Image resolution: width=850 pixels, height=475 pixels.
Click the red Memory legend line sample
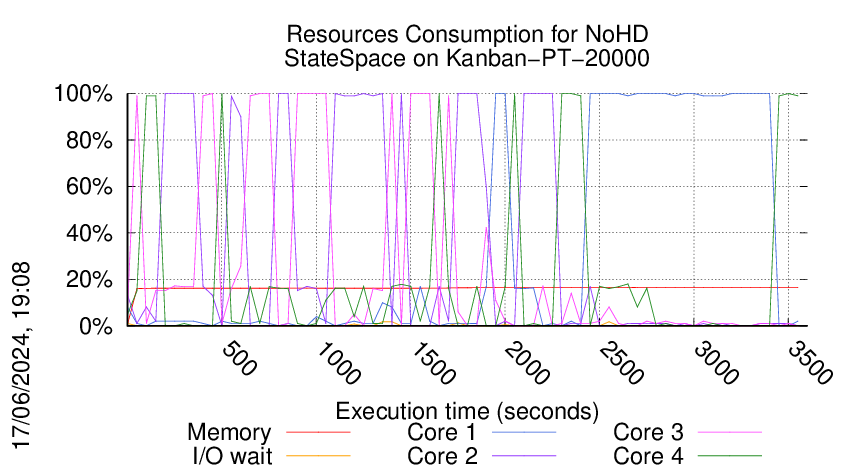tap(318, 432)
